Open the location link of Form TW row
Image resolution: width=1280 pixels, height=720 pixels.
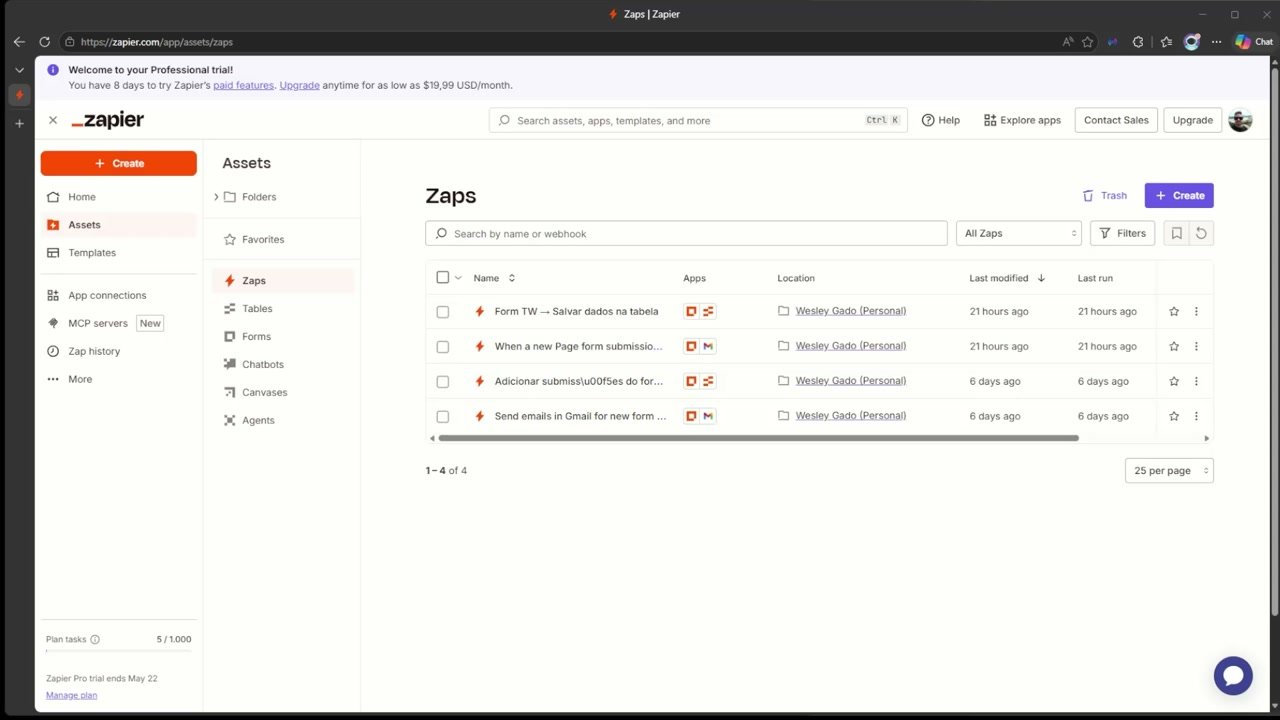point(850,311)
